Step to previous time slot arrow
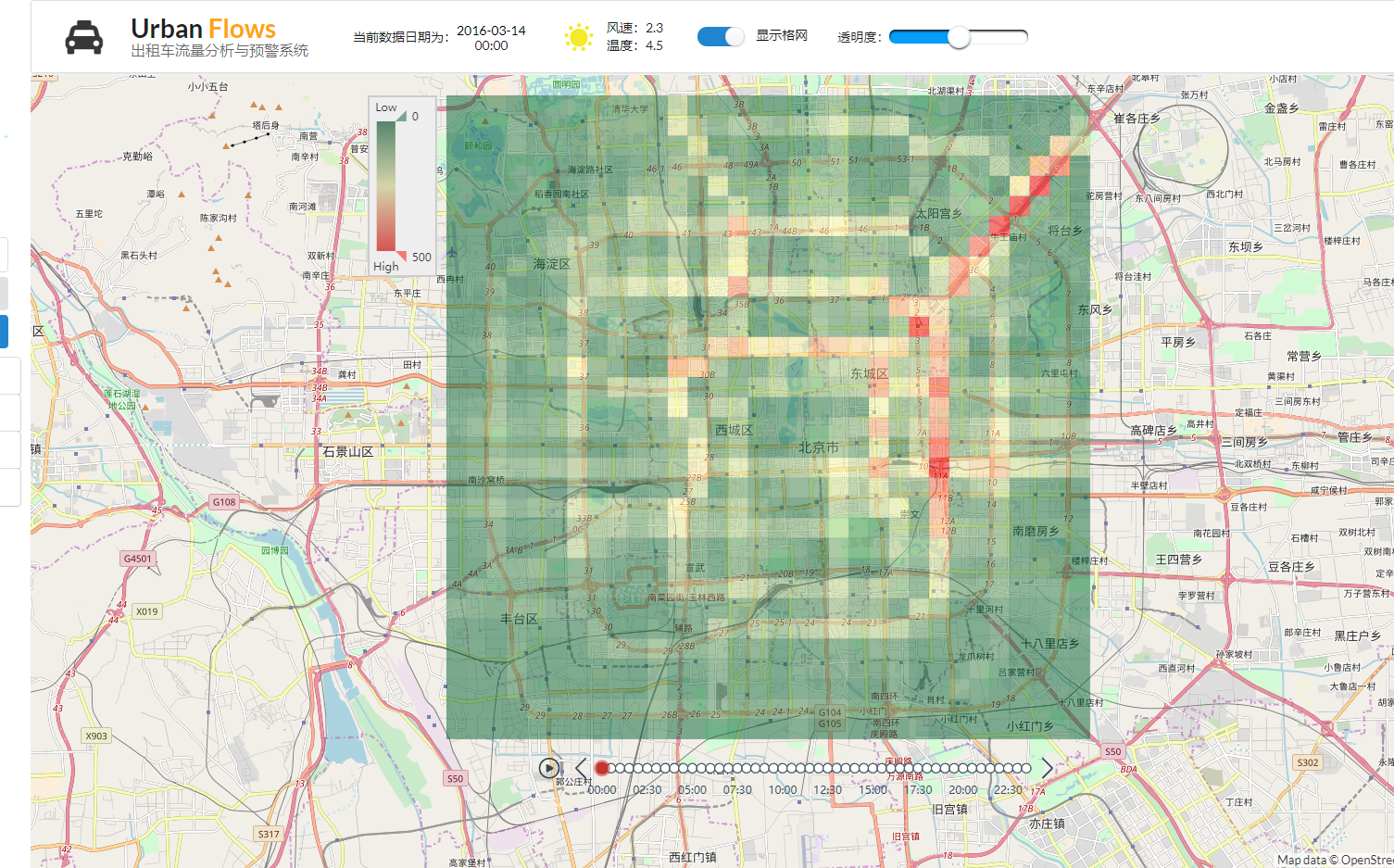1394x868 pixels. 581,768
